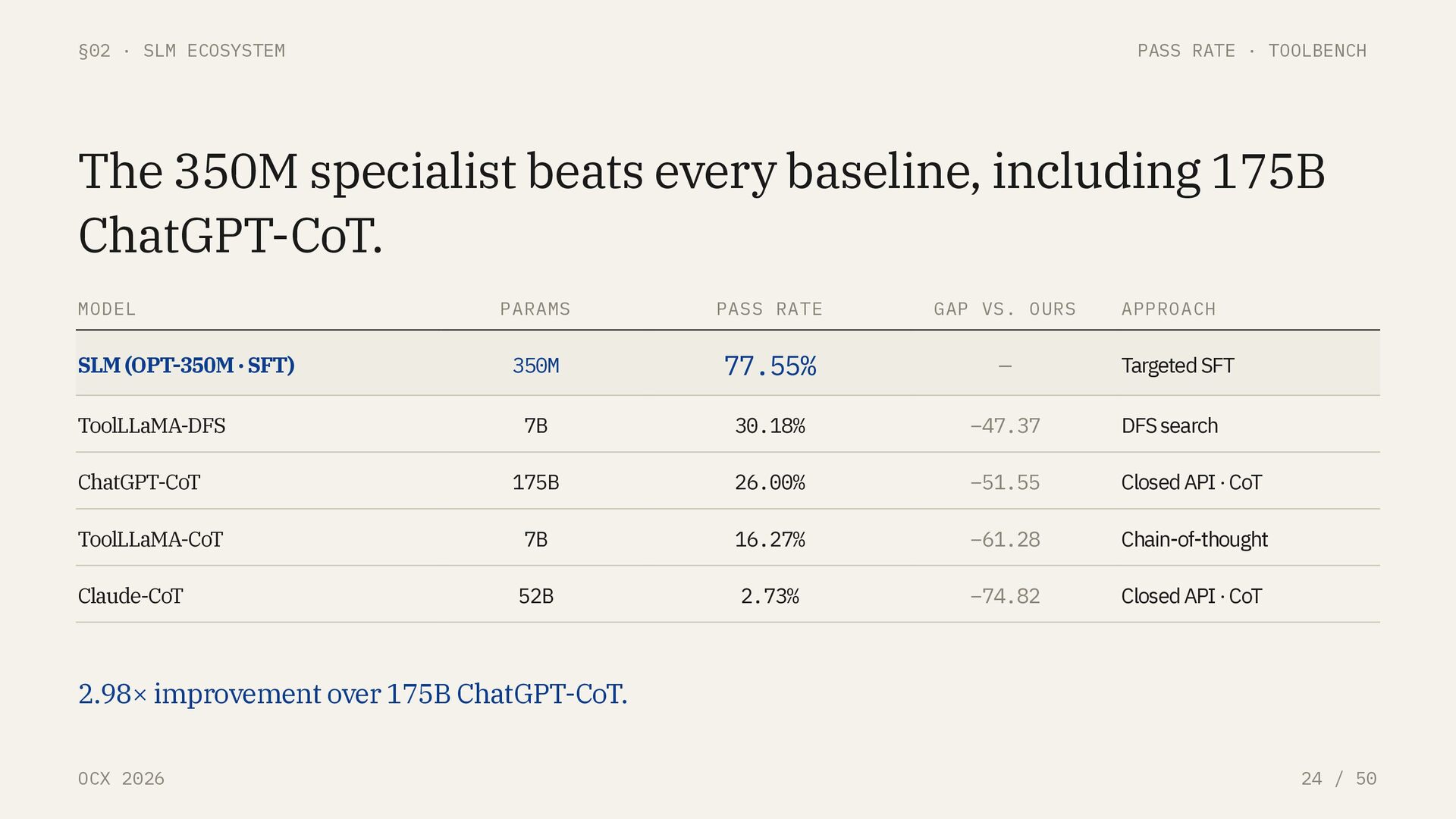Viewport: 1456px width, 819px height.
Task: Click the APPROACH column header
Action: [1169, 309]
